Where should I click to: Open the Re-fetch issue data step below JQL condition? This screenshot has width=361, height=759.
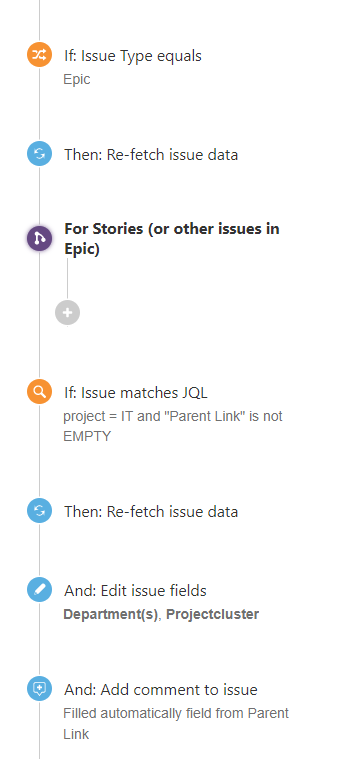tap(151, 512)
